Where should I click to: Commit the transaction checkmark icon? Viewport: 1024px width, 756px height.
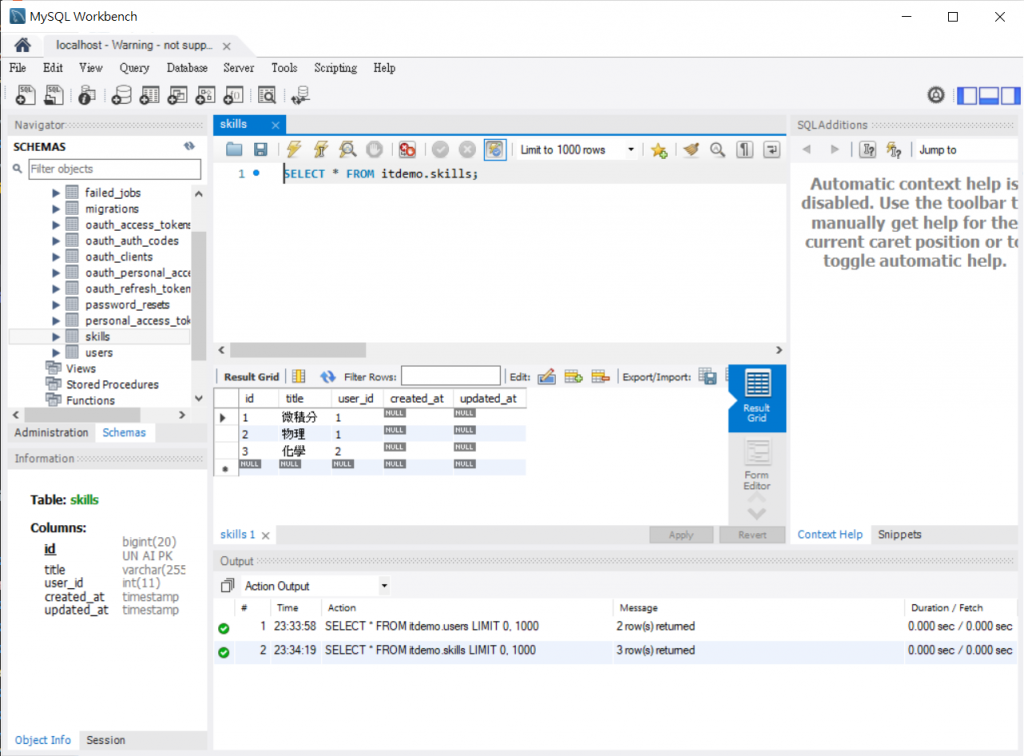click(x=440, y=150)
